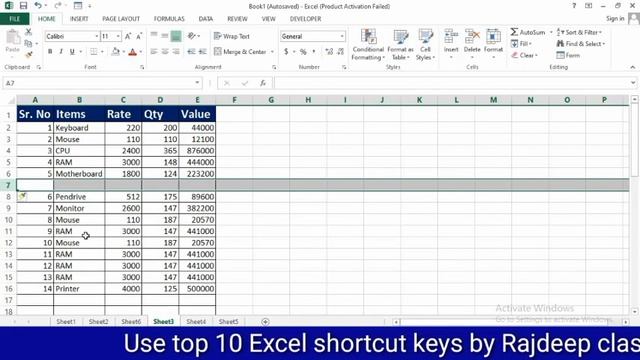Insert cells using the Insert button
The height and width of the screenshot is (360, 640).
451,44
